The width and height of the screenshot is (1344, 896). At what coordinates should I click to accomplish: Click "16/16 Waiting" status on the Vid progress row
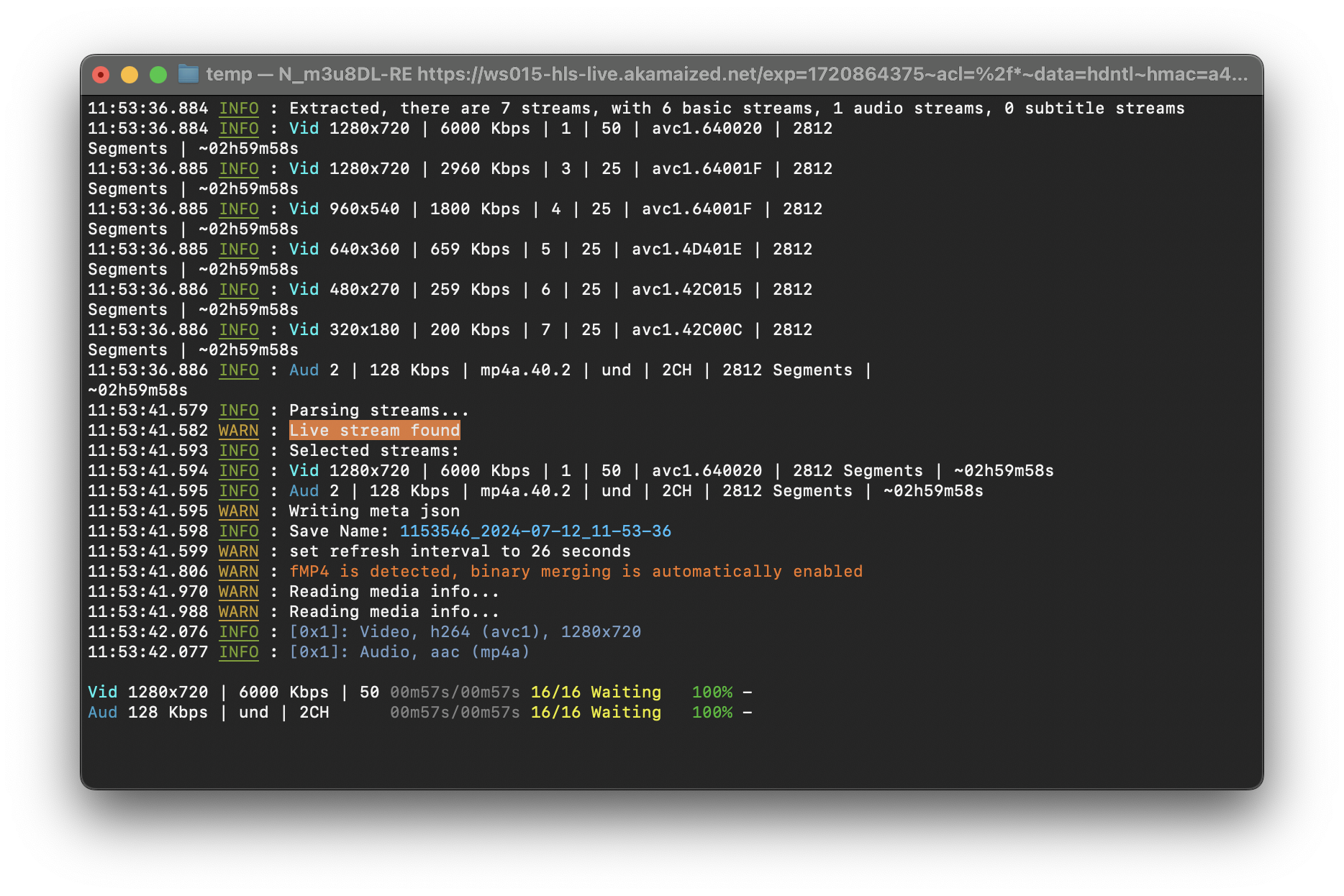point(596,692)
